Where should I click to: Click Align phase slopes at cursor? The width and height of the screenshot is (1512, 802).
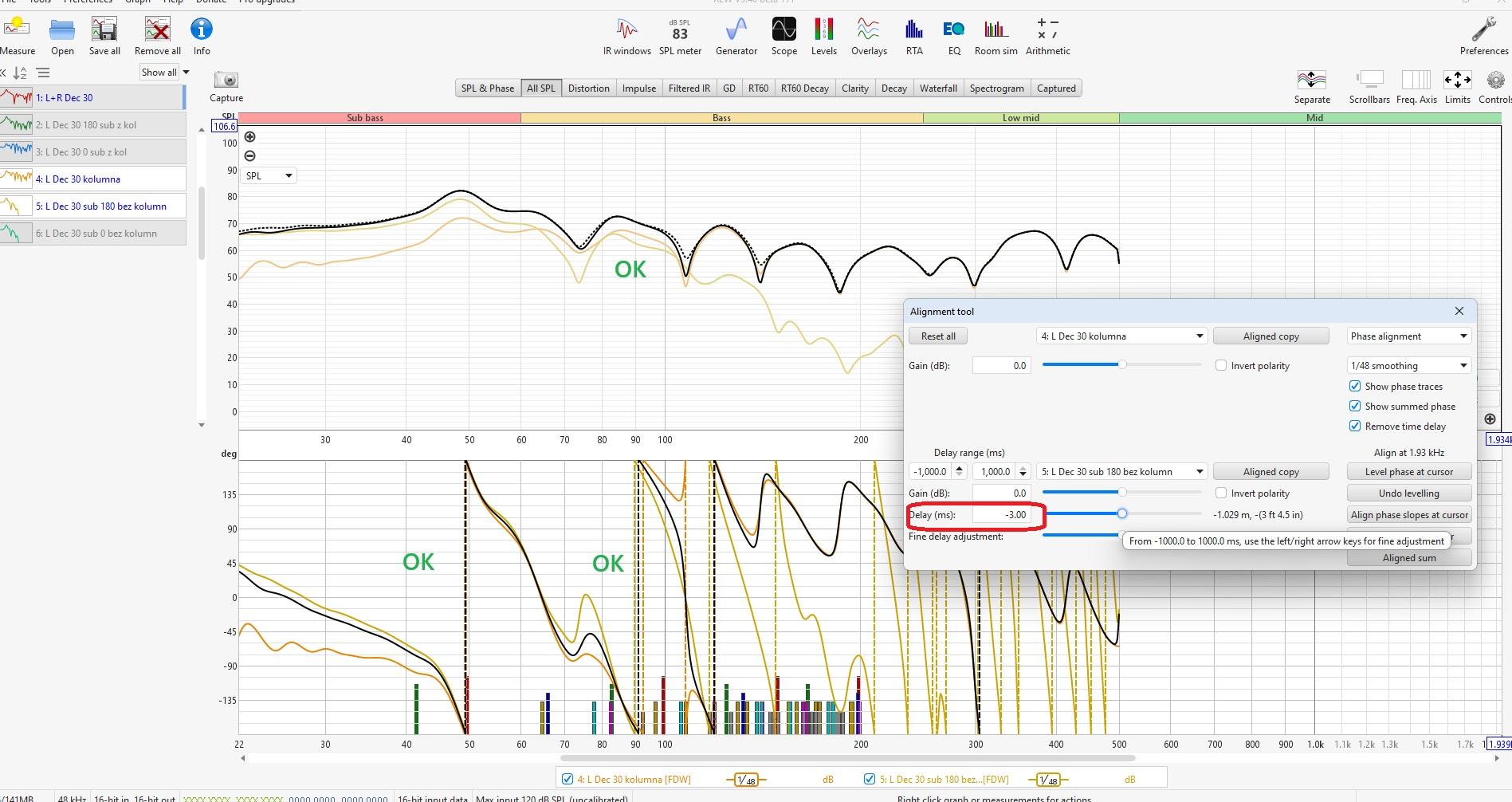pyautogui.click(x=1408, y=515)
